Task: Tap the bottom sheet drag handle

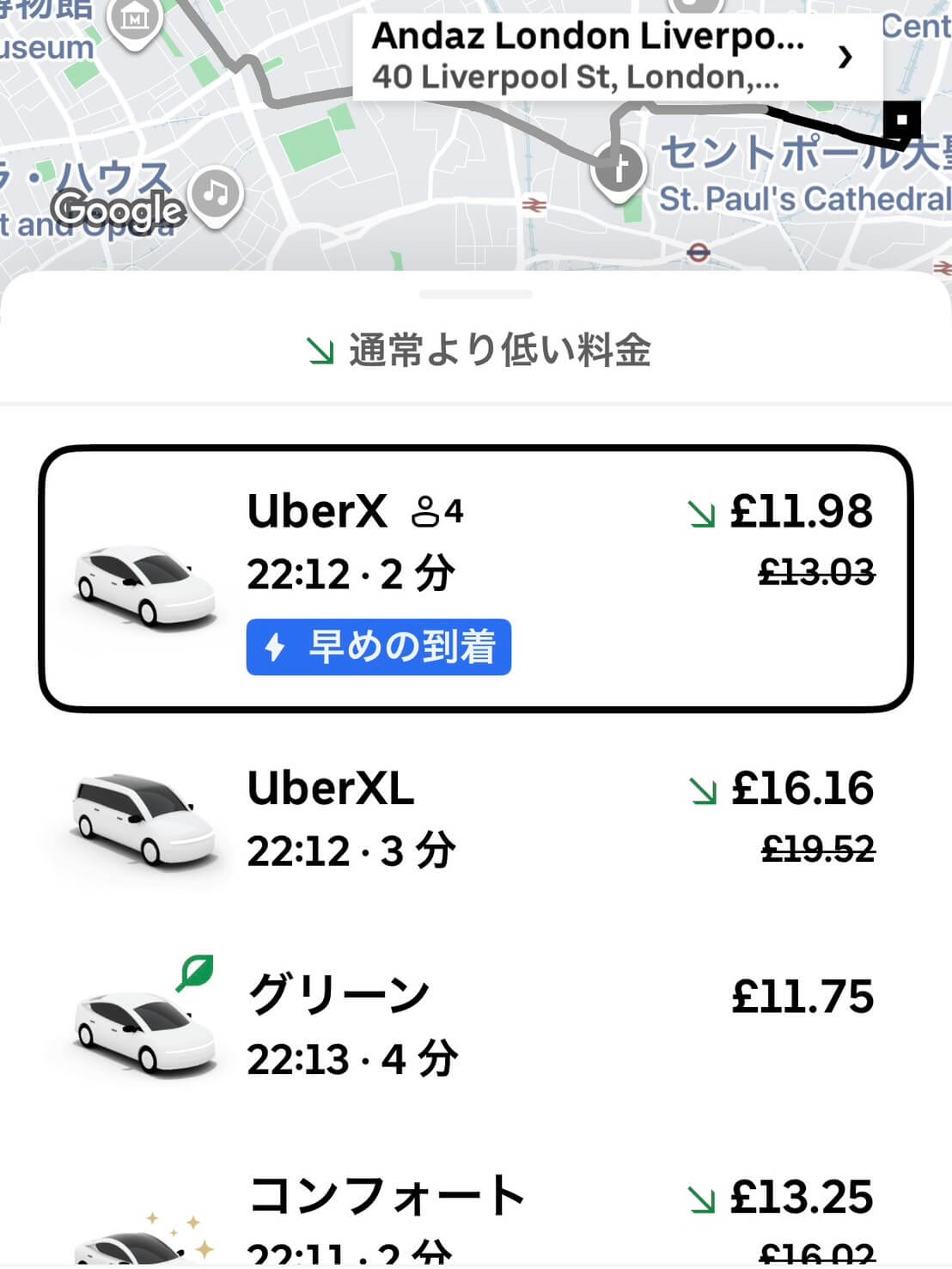Action: [x=476, y=295]
